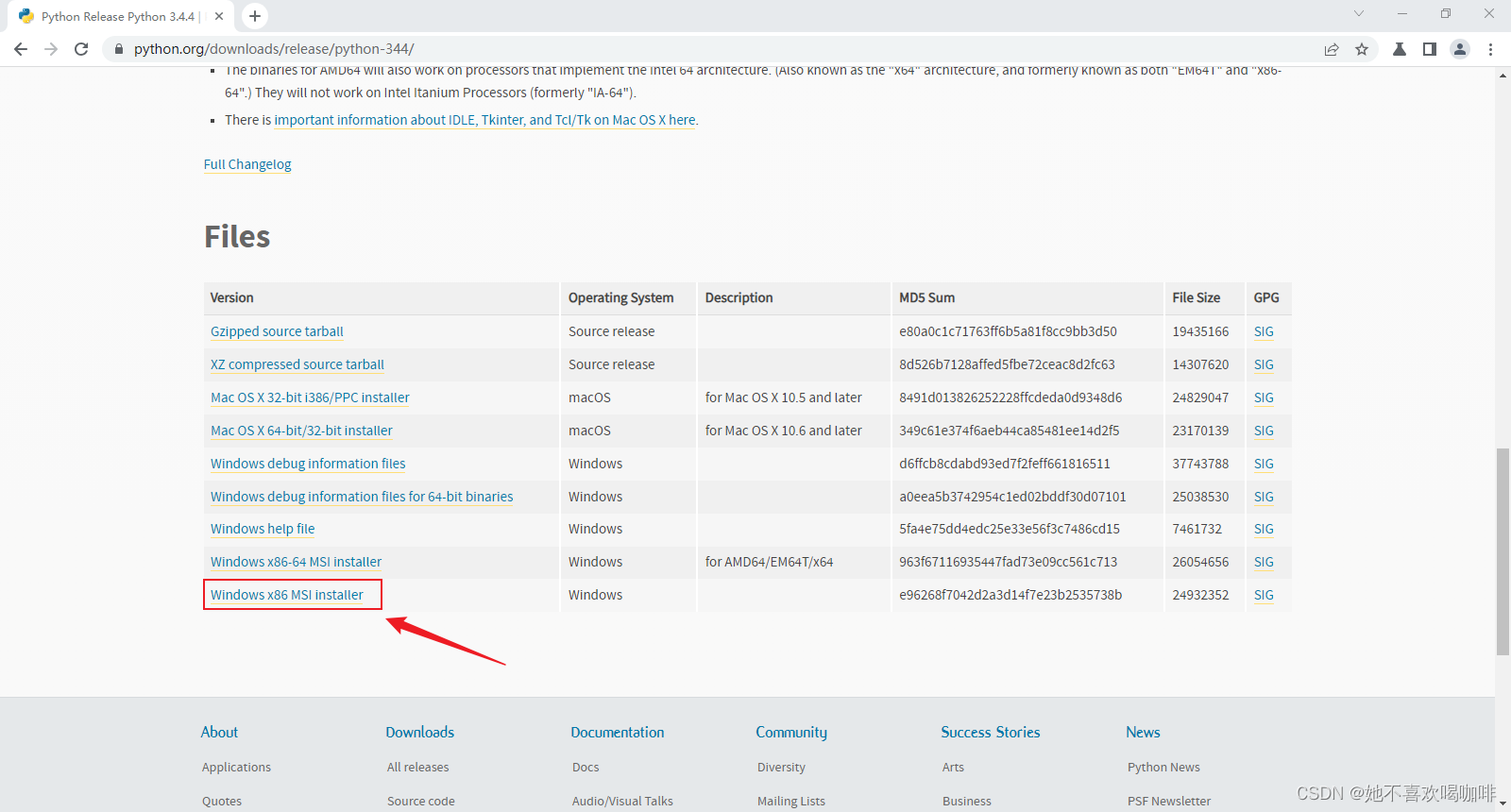Click file size 26054656 cell
Viewport: 1511px width, 812px height.
coord(1200,562)
